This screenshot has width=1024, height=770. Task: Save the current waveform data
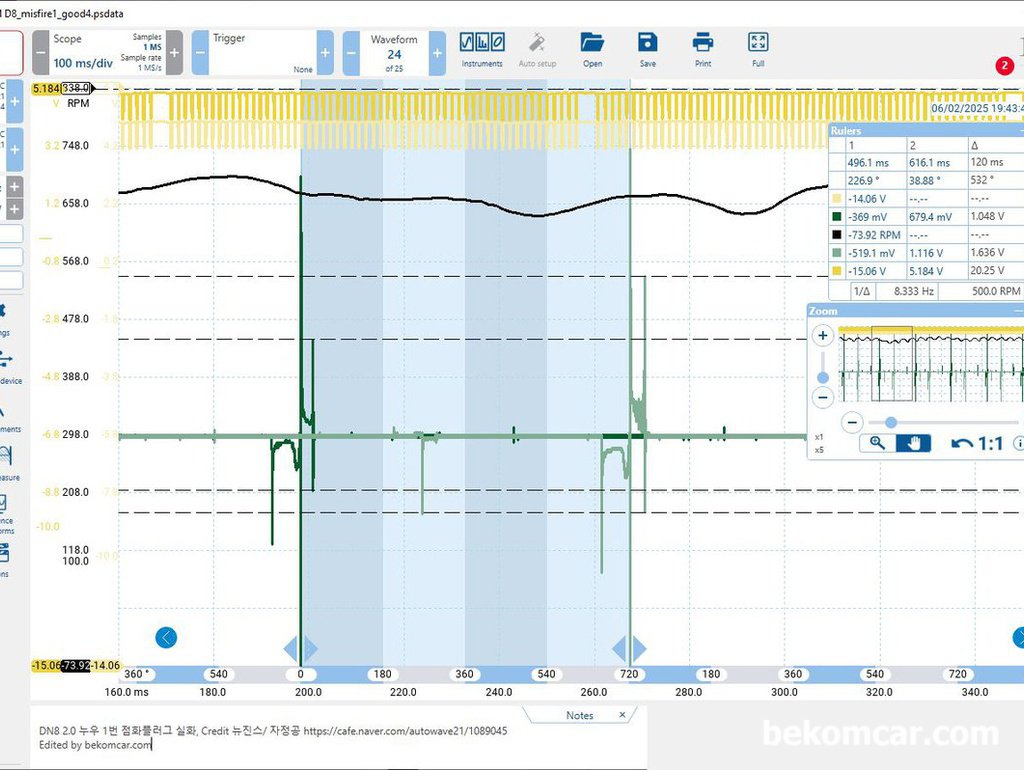(x=647, y=50)
